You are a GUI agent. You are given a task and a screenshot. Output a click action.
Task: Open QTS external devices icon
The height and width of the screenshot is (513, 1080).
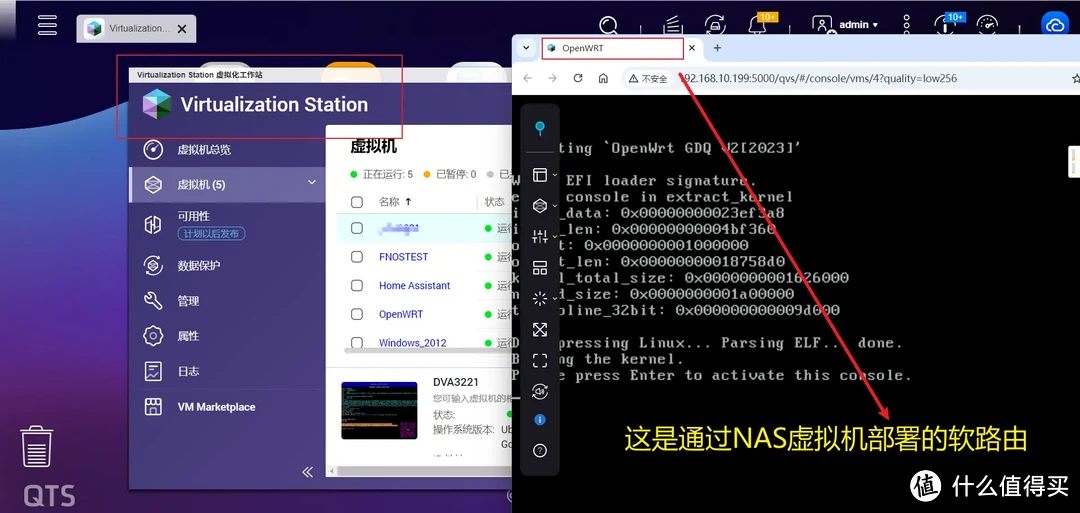click(714, 25)
